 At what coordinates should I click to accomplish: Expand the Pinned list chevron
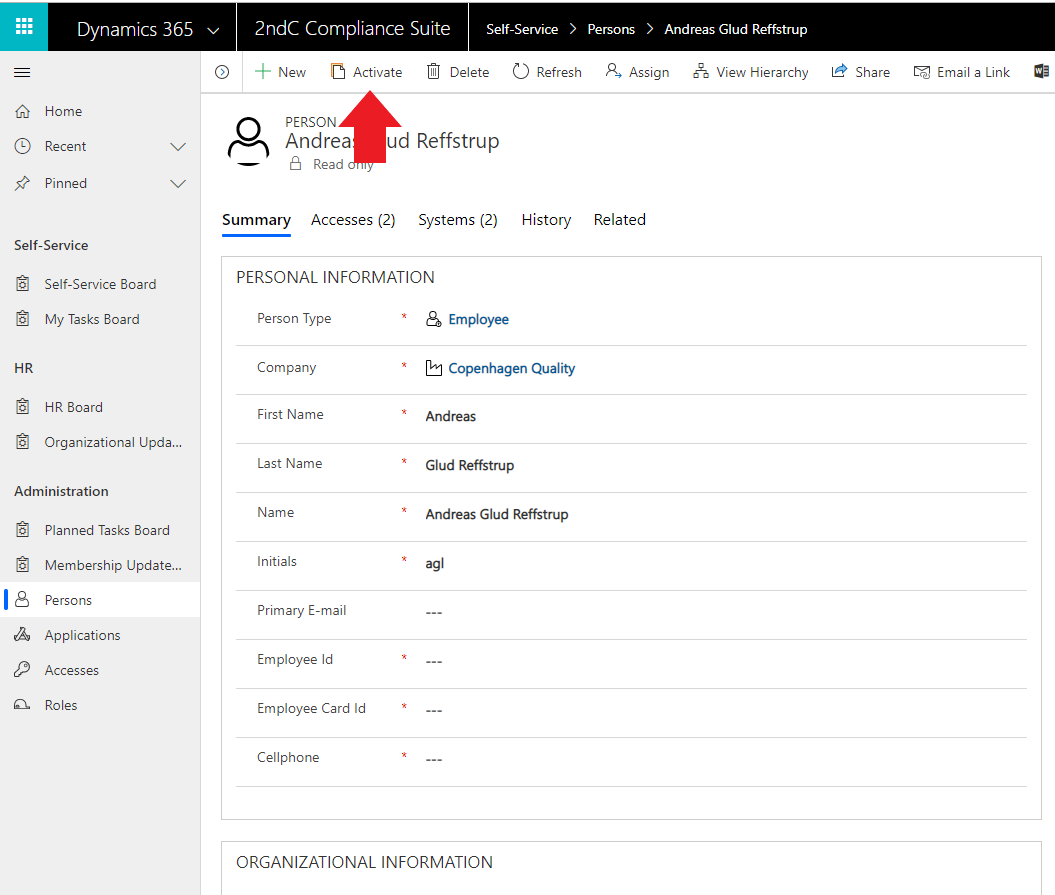[x=178, y=184]
